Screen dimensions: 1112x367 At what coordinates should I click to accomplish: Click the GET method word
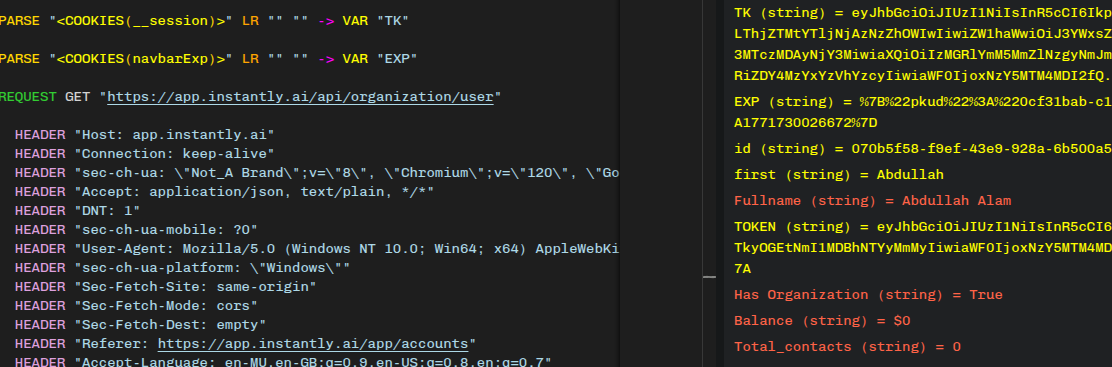[x=77, y=96]
